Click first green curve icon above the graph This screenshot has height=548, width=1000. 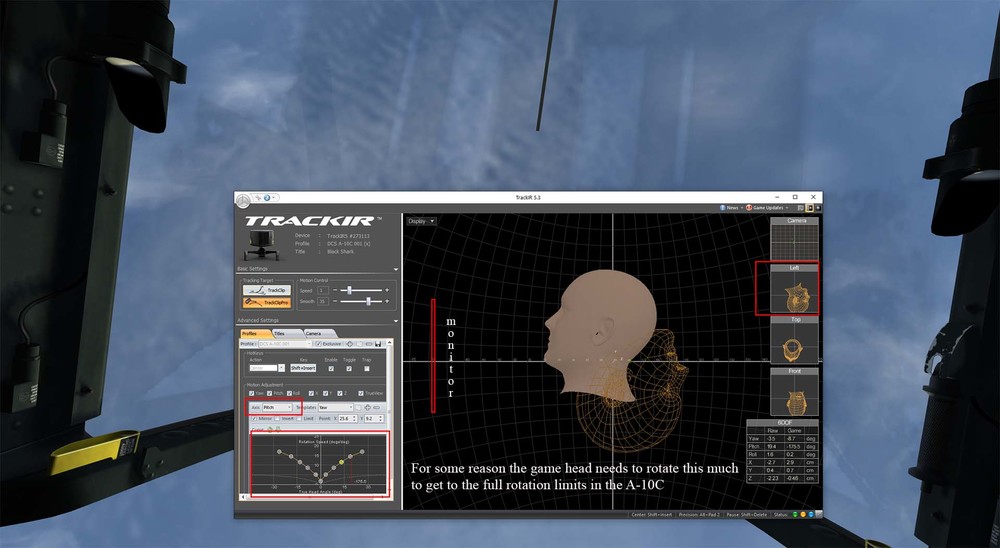point(270,429)
